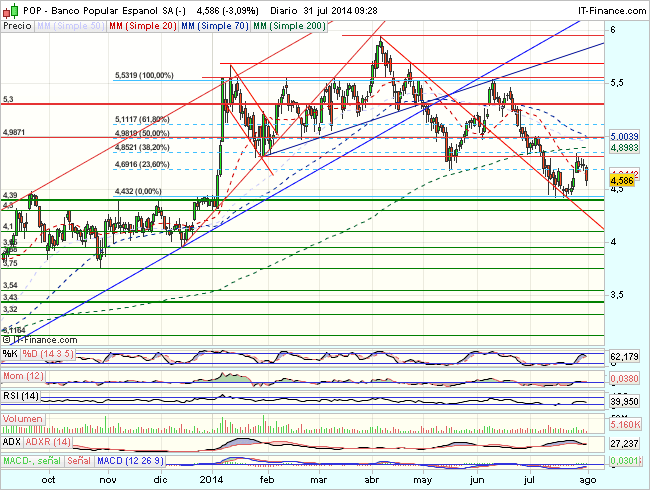Viewport: 650px width, 490px height.
Task: Click the abr label on the time axis
Action: coord(371,480)
